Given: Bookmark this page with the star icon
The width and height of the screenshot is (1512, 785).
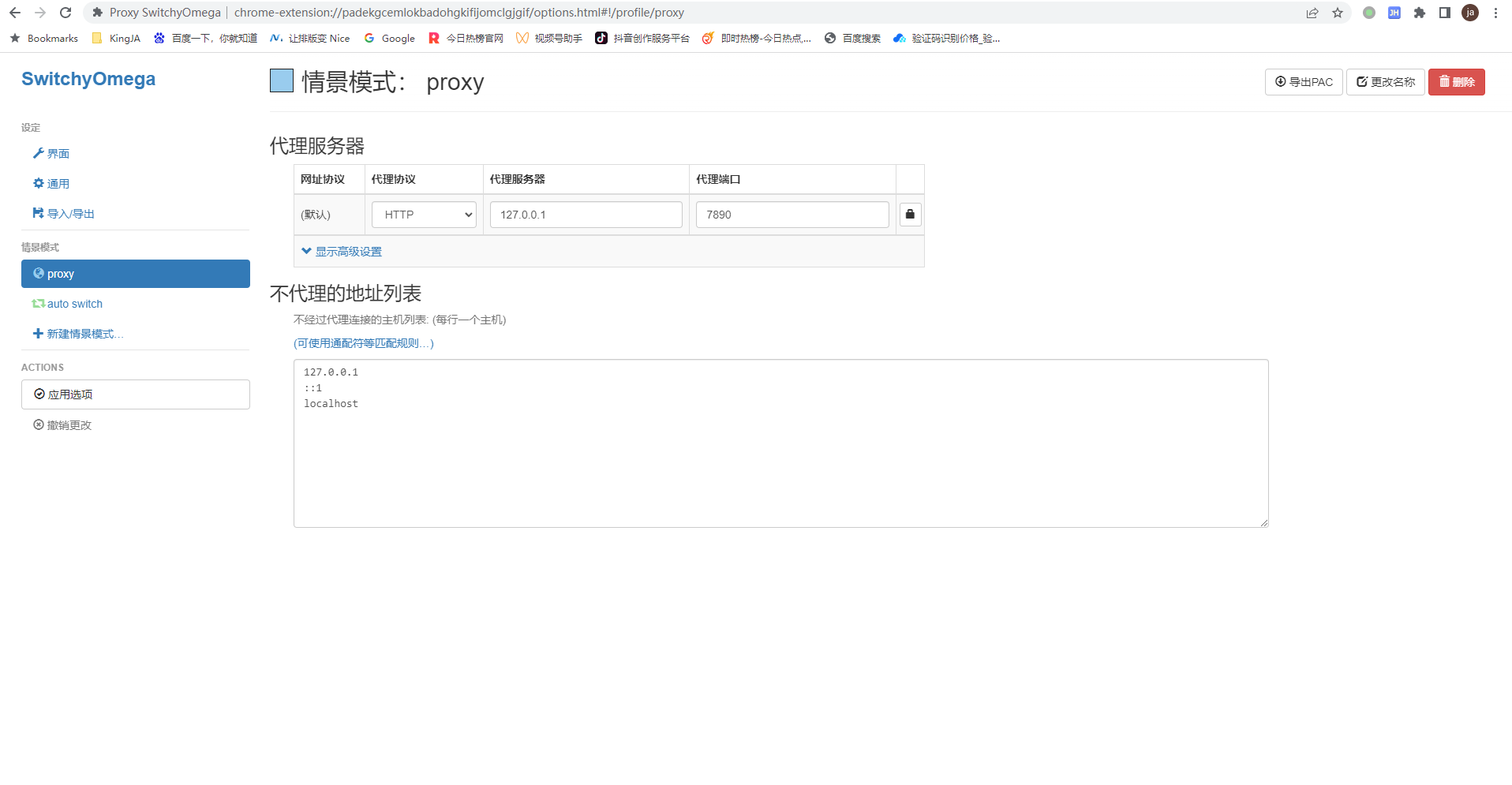Looking at the screenshot, I should (1338, 13).
